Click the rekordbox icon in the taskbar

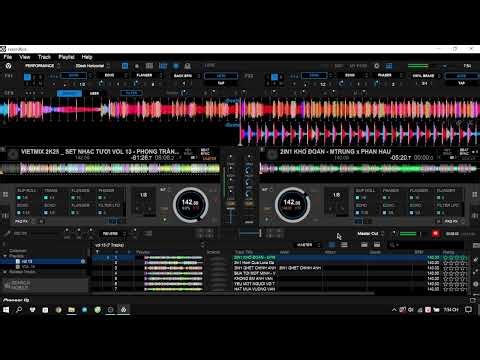(123, 310)
